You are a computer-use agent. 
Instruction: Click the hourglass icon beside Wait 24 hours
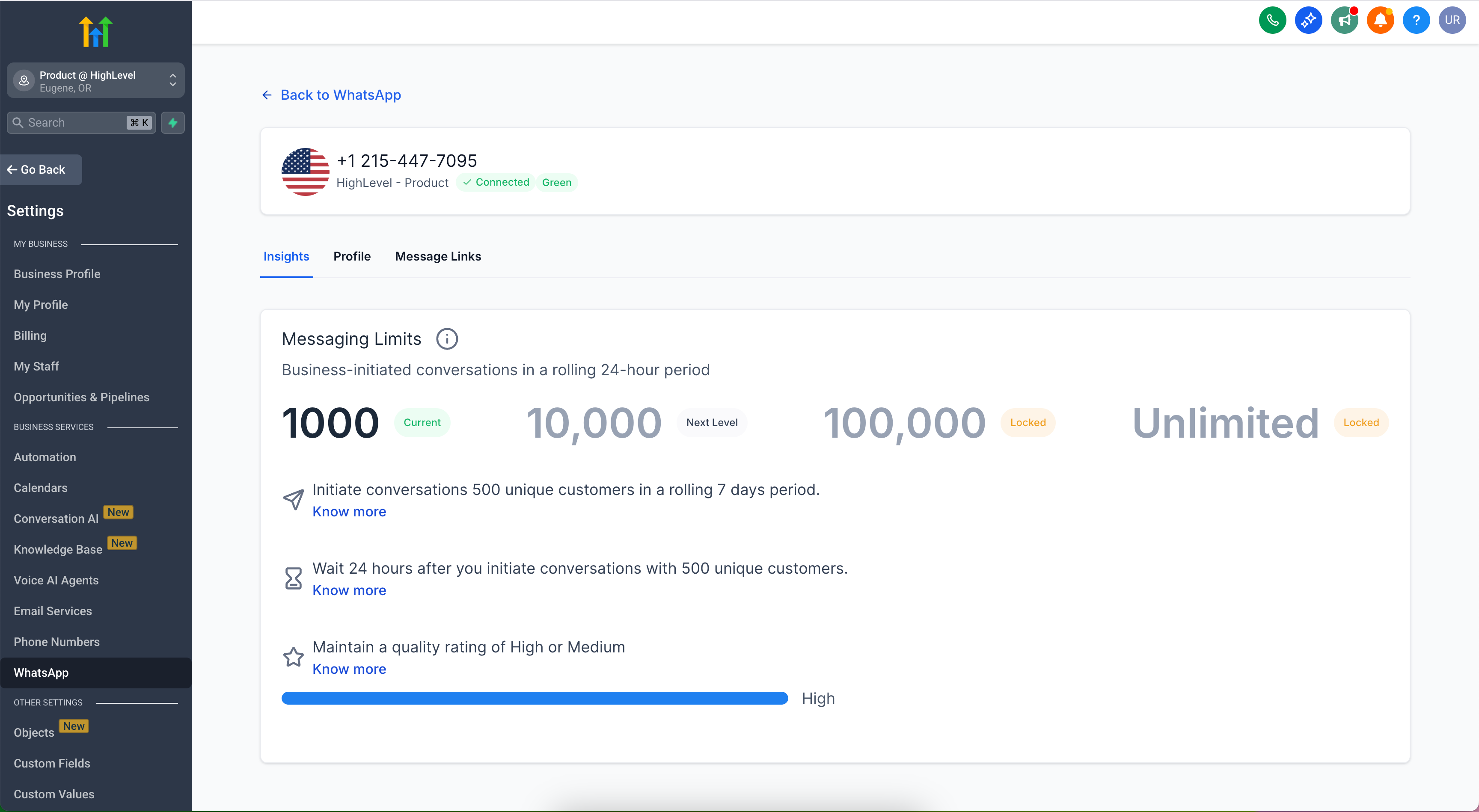click(294, 578)
